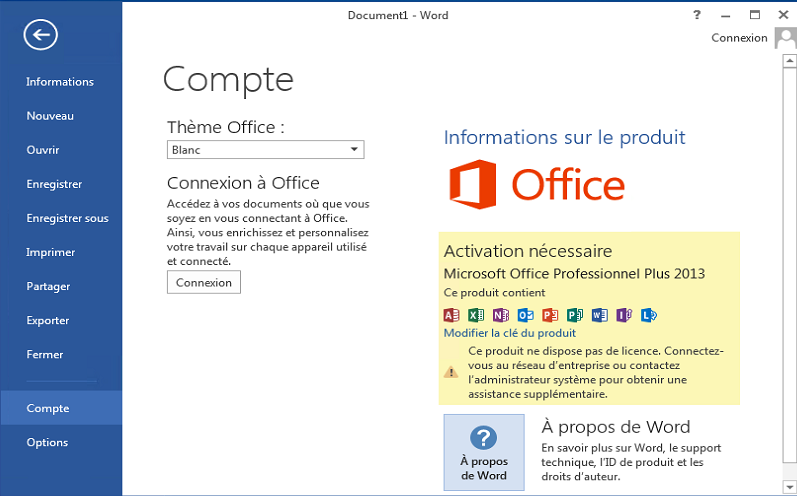Viewport: 797px width, 496px height.
Task: Click the help question mark icon
Action: [697, 15]
